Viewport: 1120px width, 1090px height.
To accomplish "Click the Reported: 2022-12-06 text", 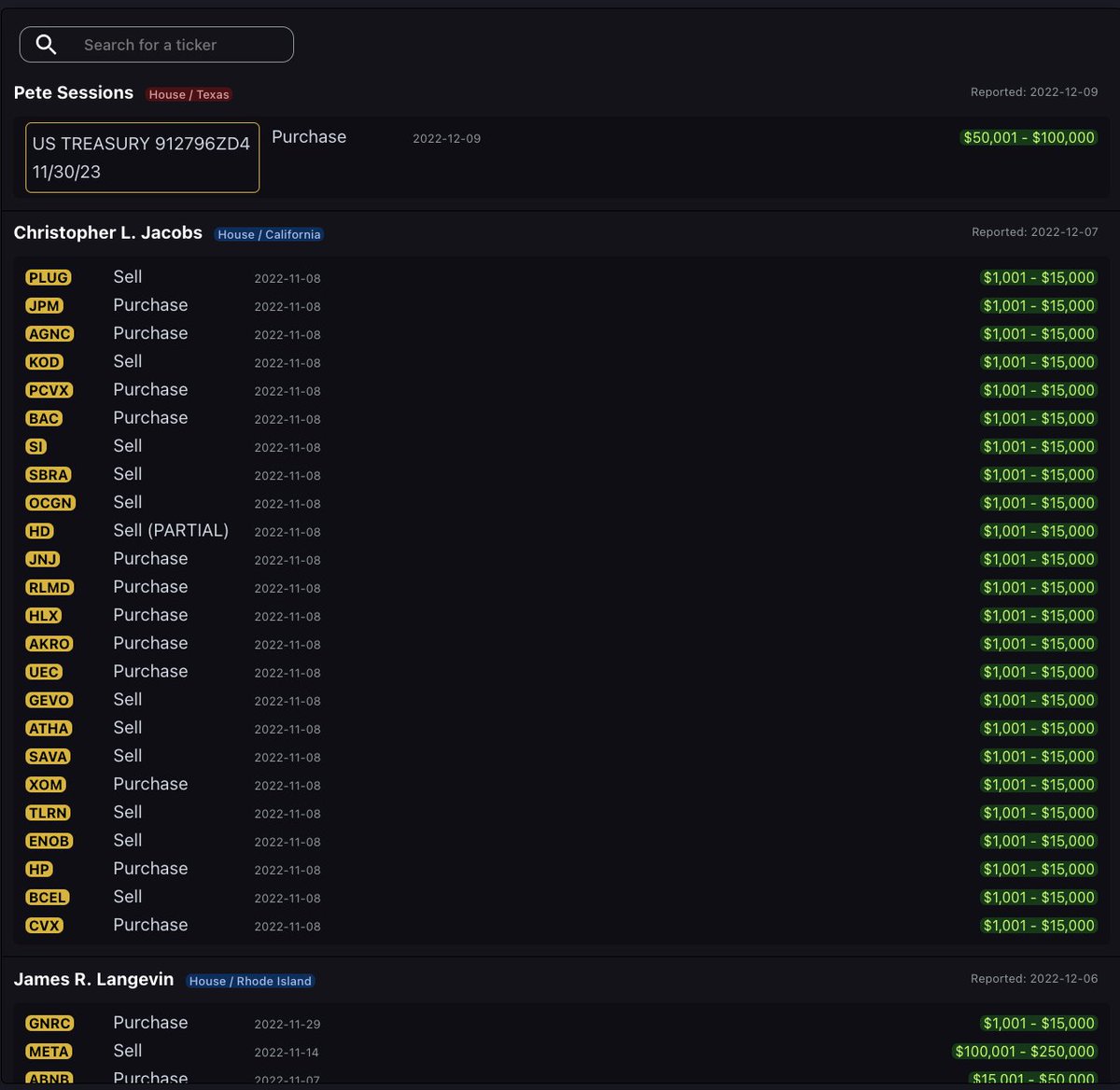I will click(x=1034, y=979).
